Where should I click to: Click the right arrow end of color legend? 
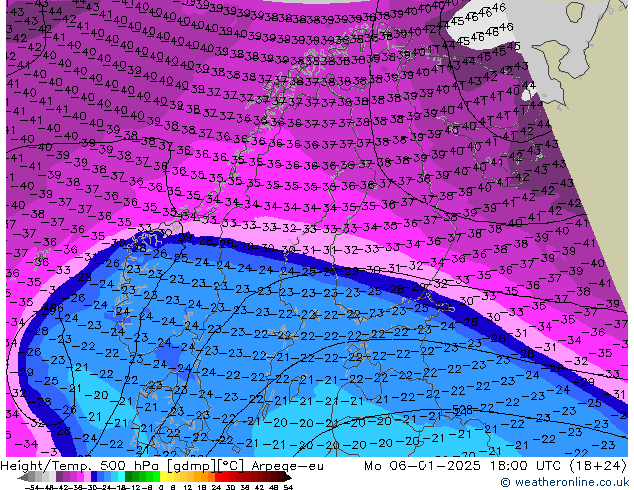pyautogui.click(x=287, y=477)
